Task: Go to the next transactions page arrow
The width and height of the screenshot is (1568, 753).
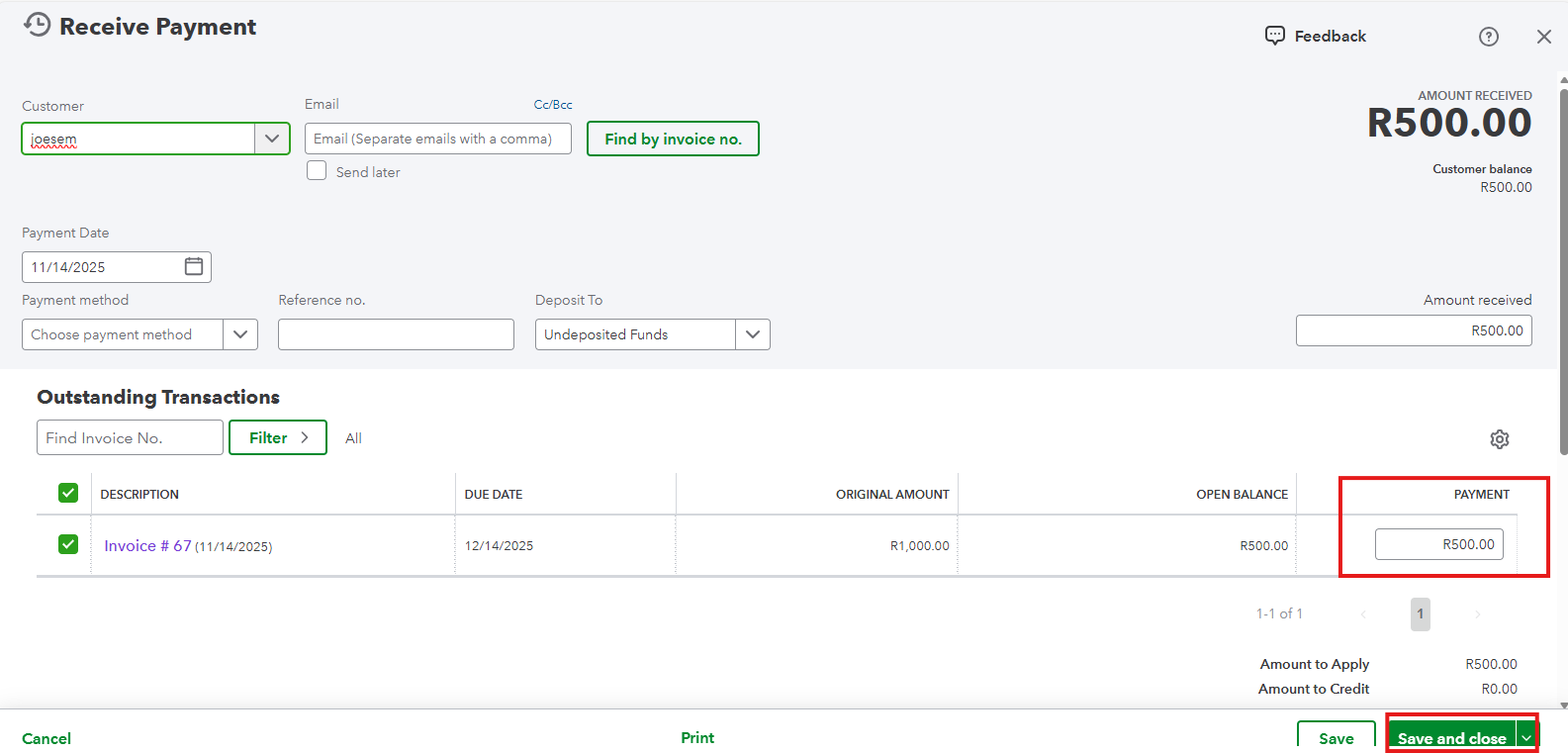Action: [x=1477, y=614]
